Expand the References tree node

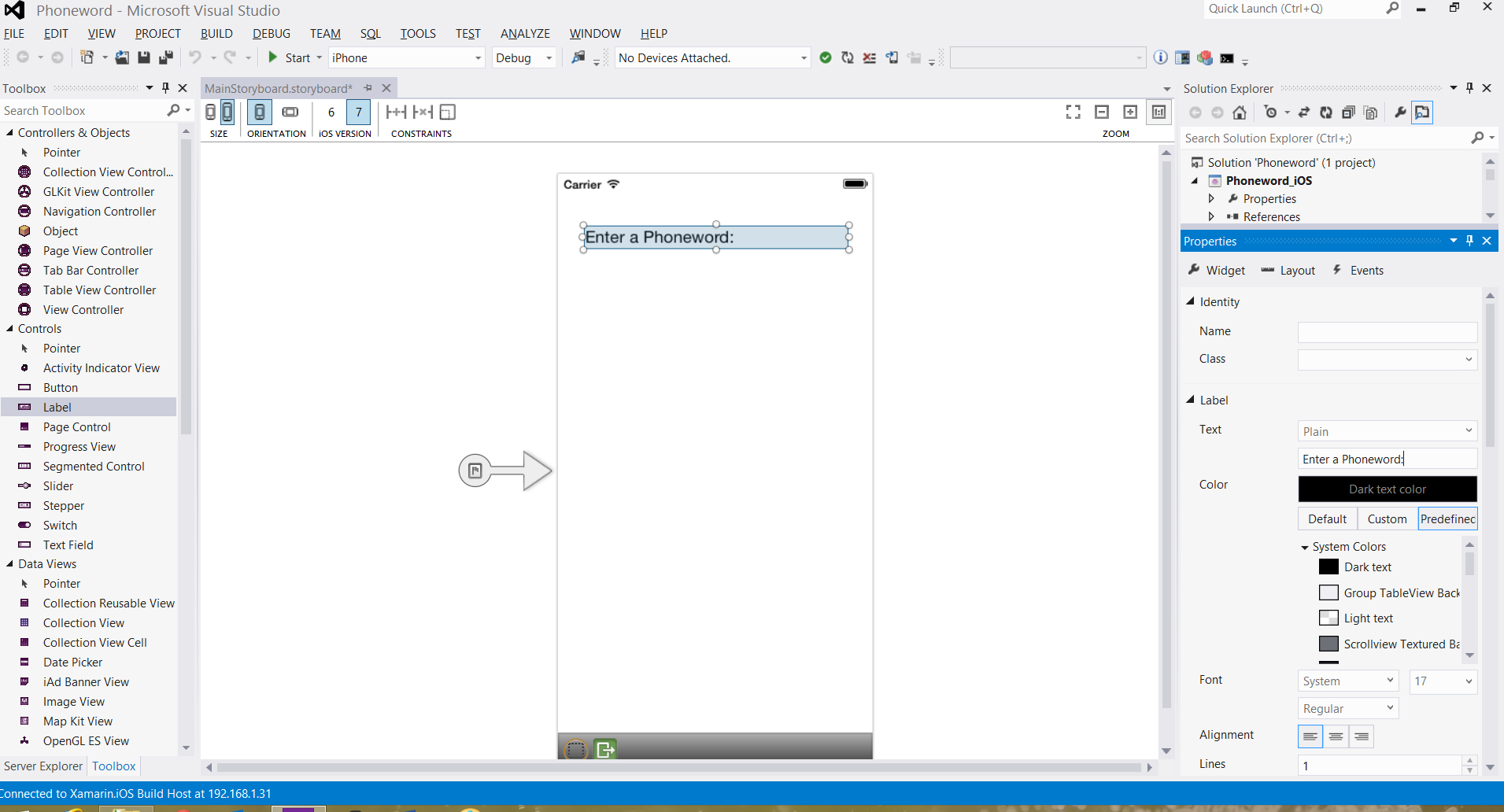click(1211, 216)
